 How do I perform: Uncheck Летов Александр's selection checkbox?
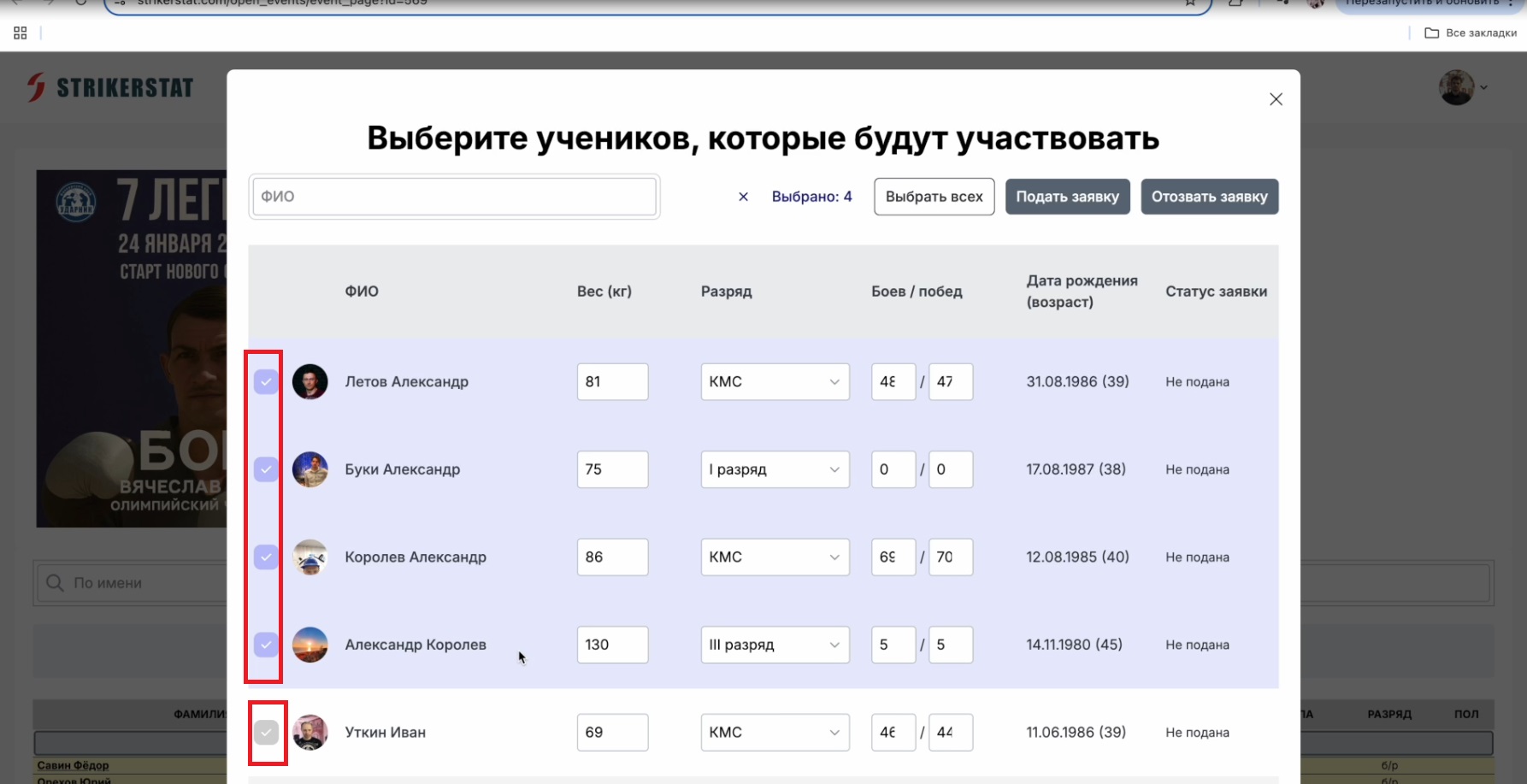[x=266, y=382]
